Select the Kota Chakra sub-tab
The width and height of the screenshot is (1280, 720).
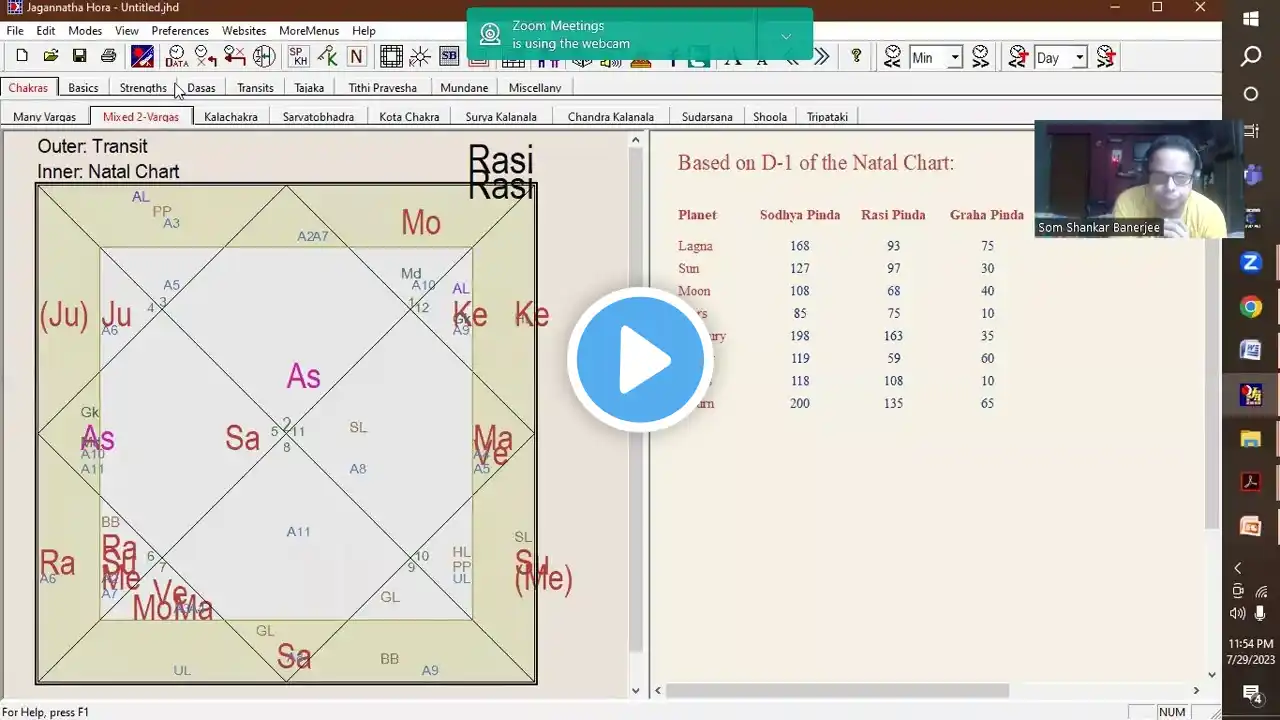pyautogui.click(x=409, y=117)
